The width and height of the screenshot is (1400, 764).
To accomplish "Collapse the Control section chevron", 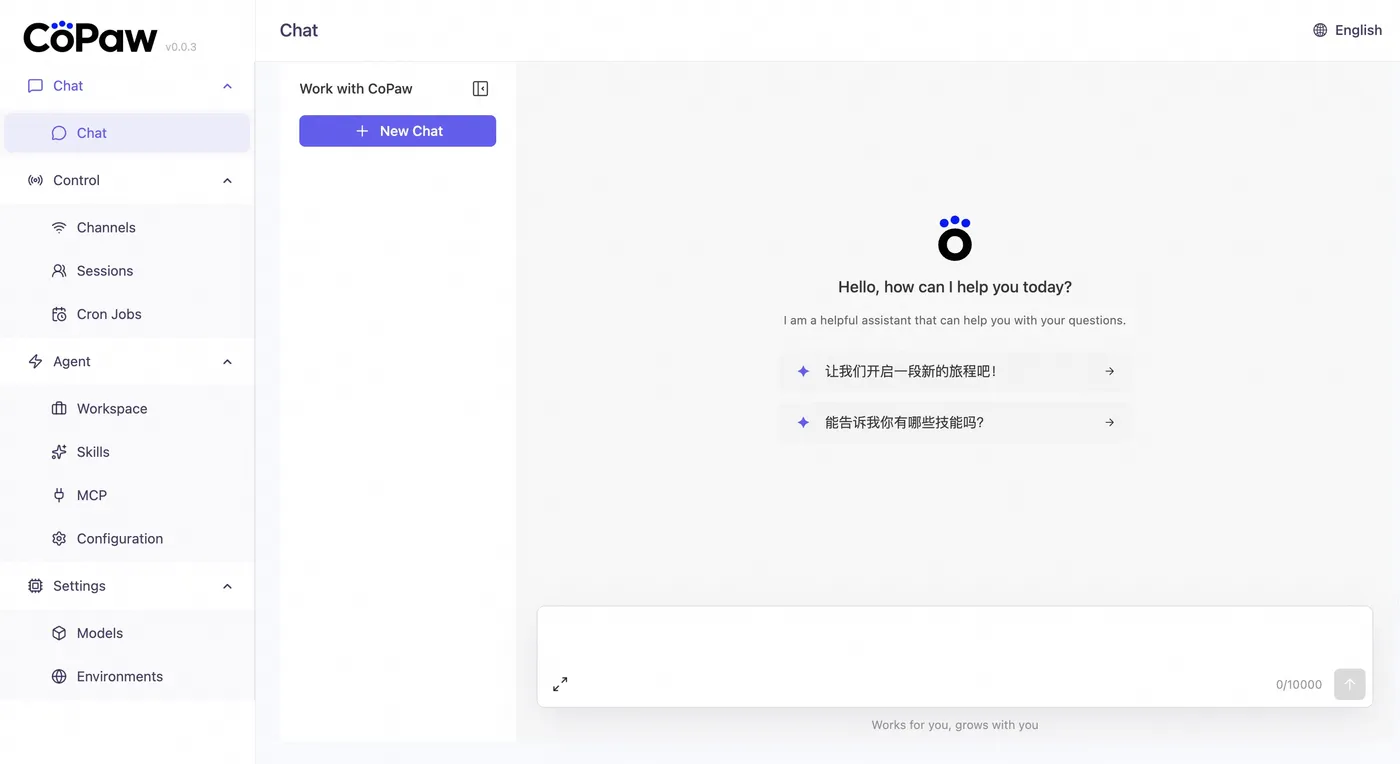I will pyautogui.click(x=227, y=181).
